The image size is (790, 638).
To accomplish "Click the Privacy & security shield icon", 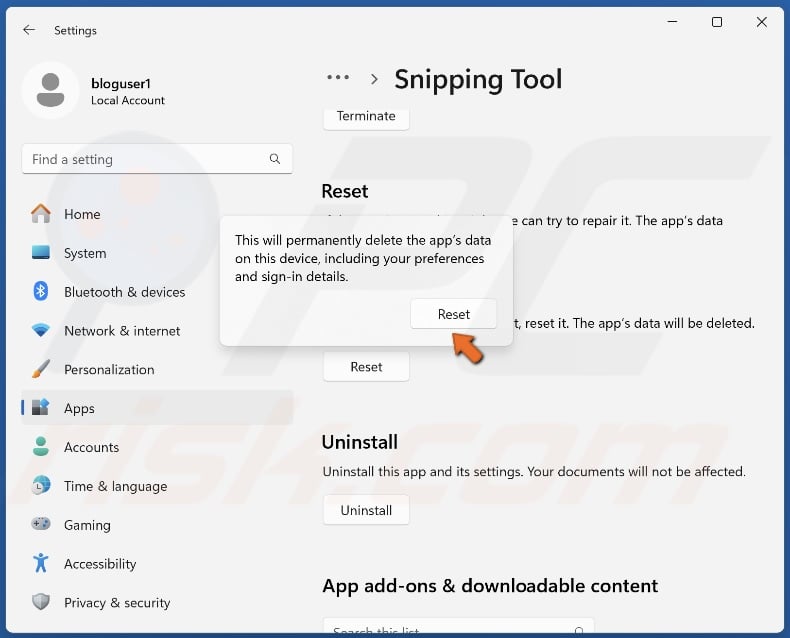I will pyautogui.click(x=41, y=602).
